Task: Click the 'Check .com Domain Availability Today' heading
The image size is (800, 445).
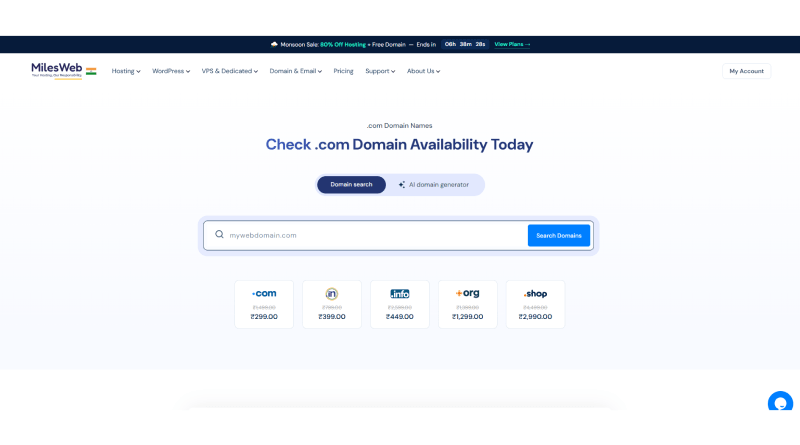Action: coord(399,144)
